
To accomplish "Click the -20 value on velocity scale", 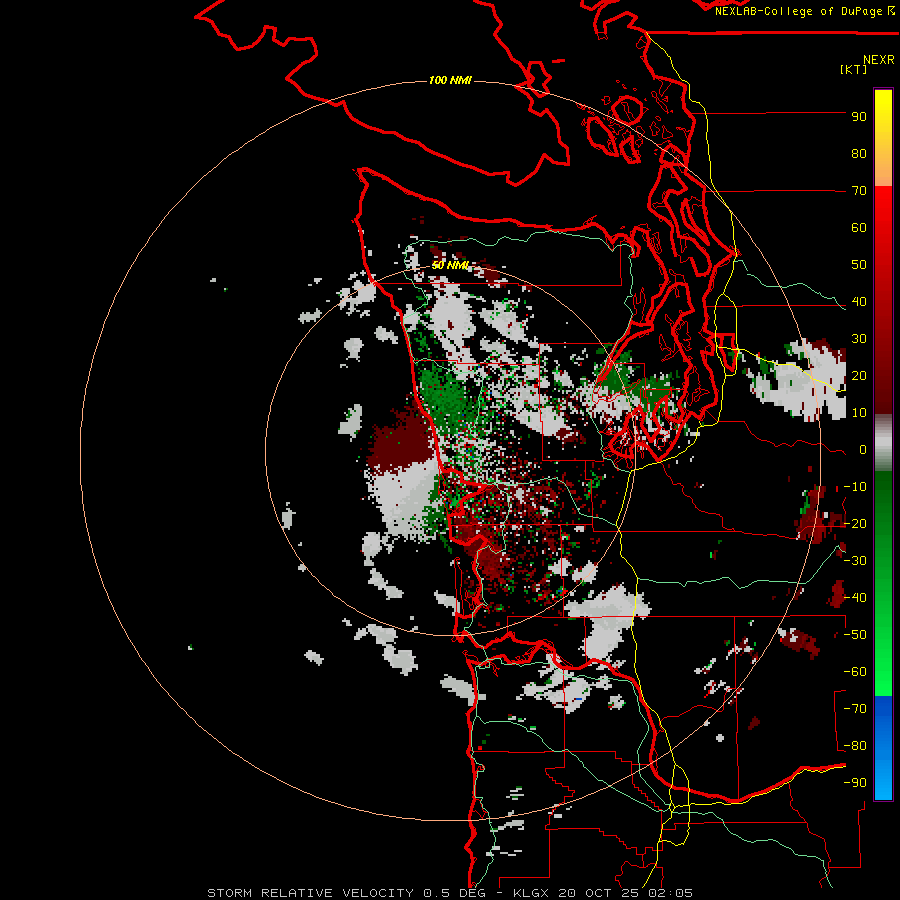I will 855,524.
